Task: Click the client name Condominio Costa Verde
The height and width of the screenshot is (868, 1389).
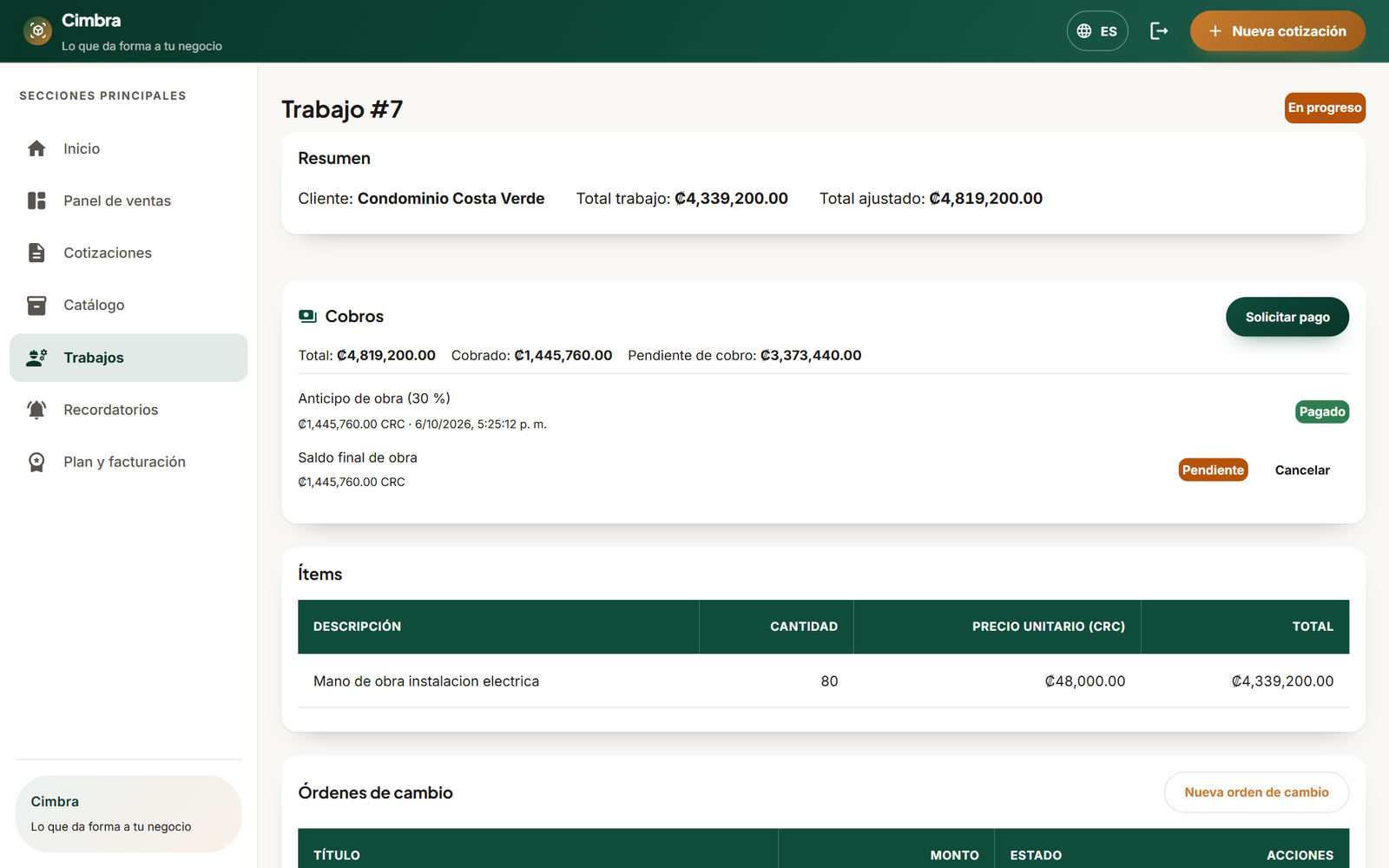Action: click(451, 199)
